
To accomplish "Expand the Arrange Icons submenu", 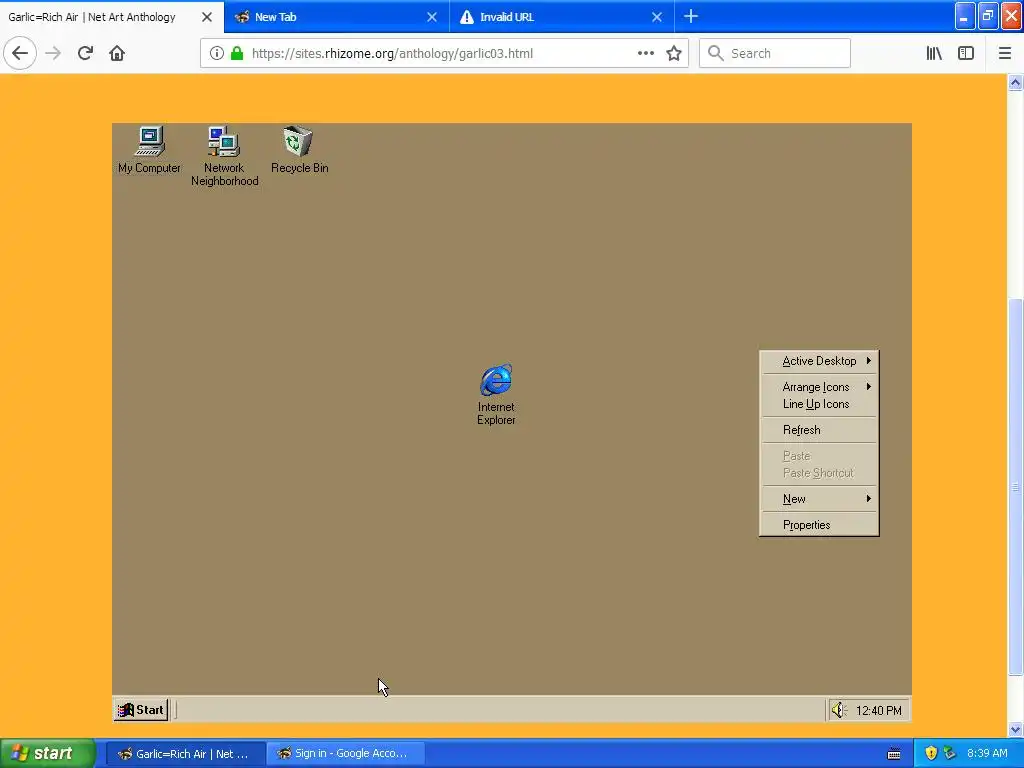I will pyautogui.click(x=820, y=387).
